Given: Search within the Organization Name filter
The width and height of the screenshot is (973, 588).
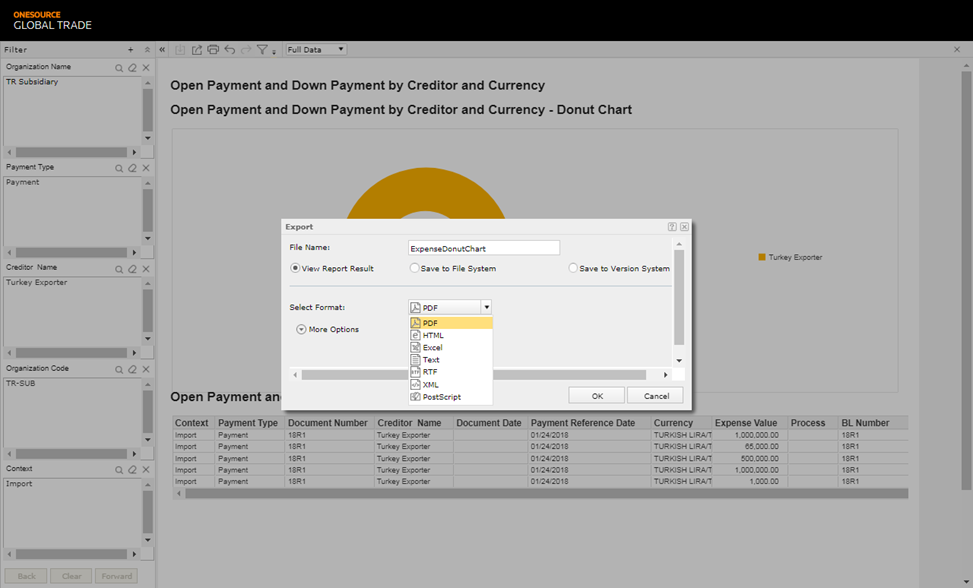Looking at the screenshot, I should tap(119, 68).
